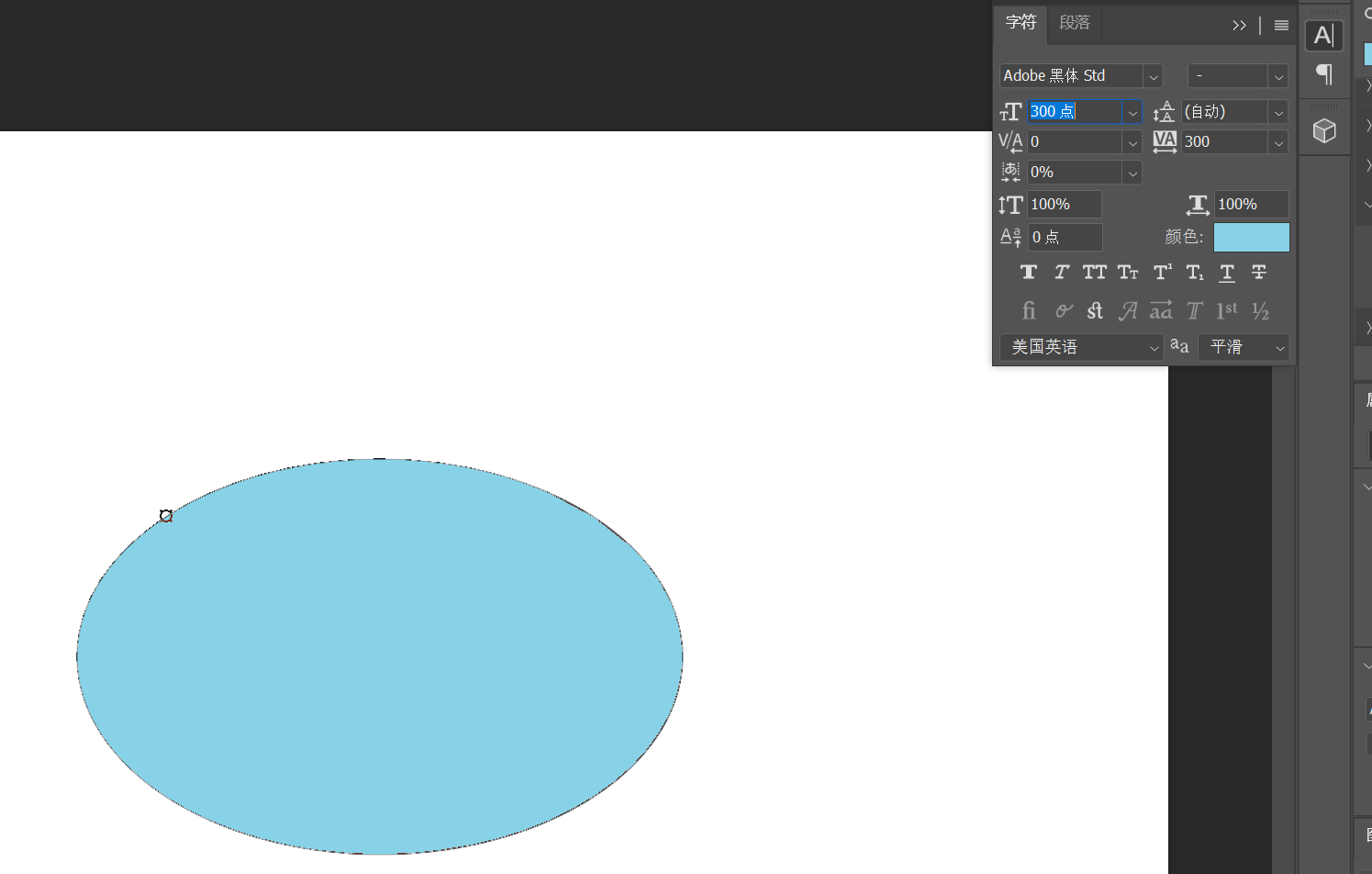Click the V/A kerning icon
1372x874 pixels.
point(1010,142)
